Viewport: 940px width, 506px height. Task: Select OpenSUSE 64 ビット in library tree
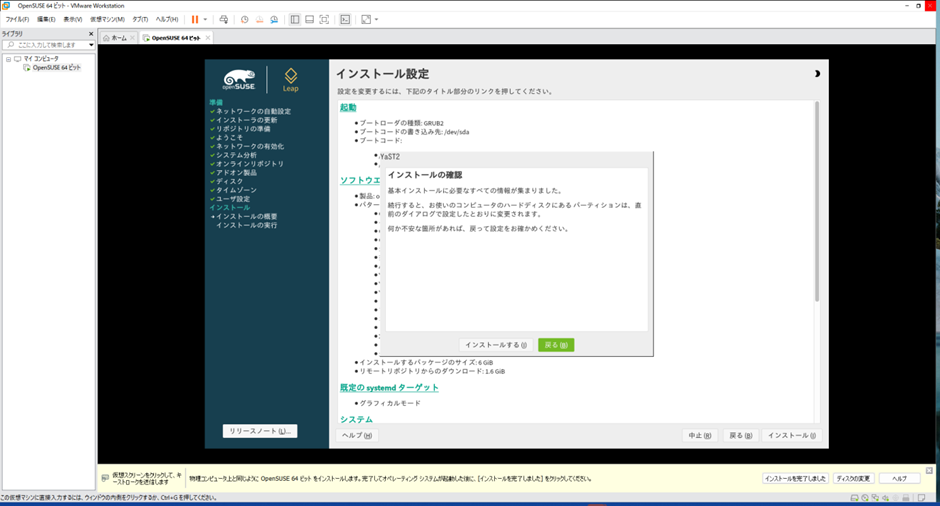pos(56,68)
